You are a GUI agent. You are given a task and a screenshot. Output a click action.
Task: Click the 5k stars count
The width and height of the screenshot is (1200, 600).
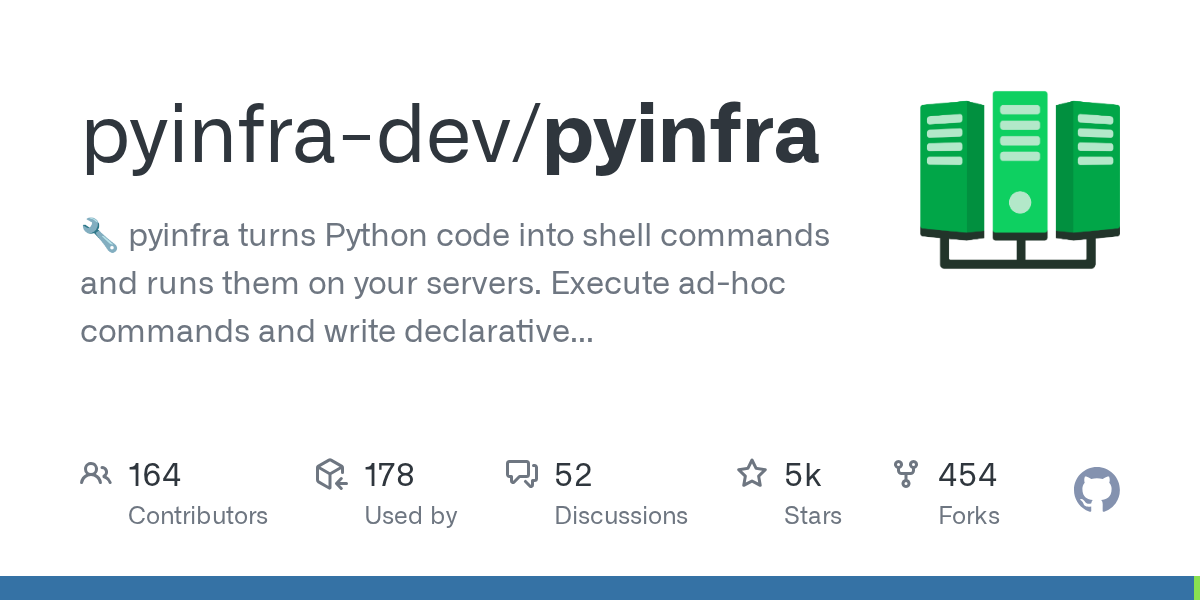tap(803, 475)
